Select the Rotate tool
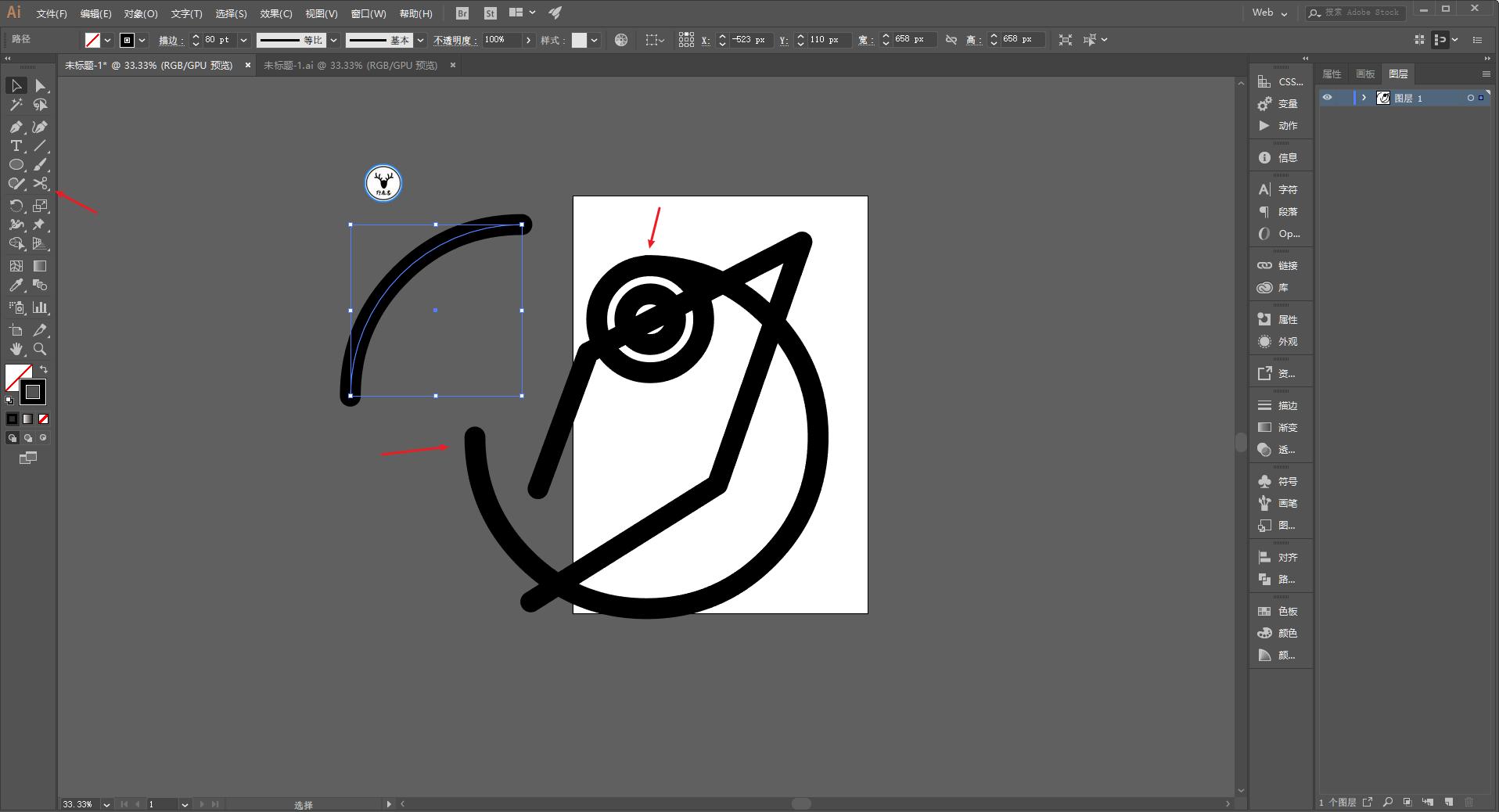 coord(16,206)
